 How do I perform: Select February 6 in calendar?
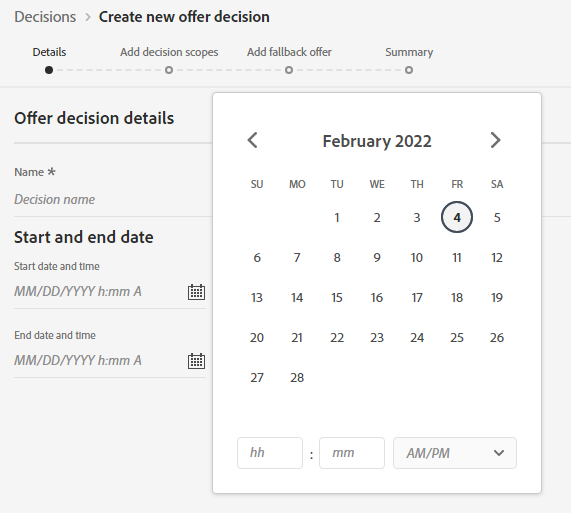257,257
